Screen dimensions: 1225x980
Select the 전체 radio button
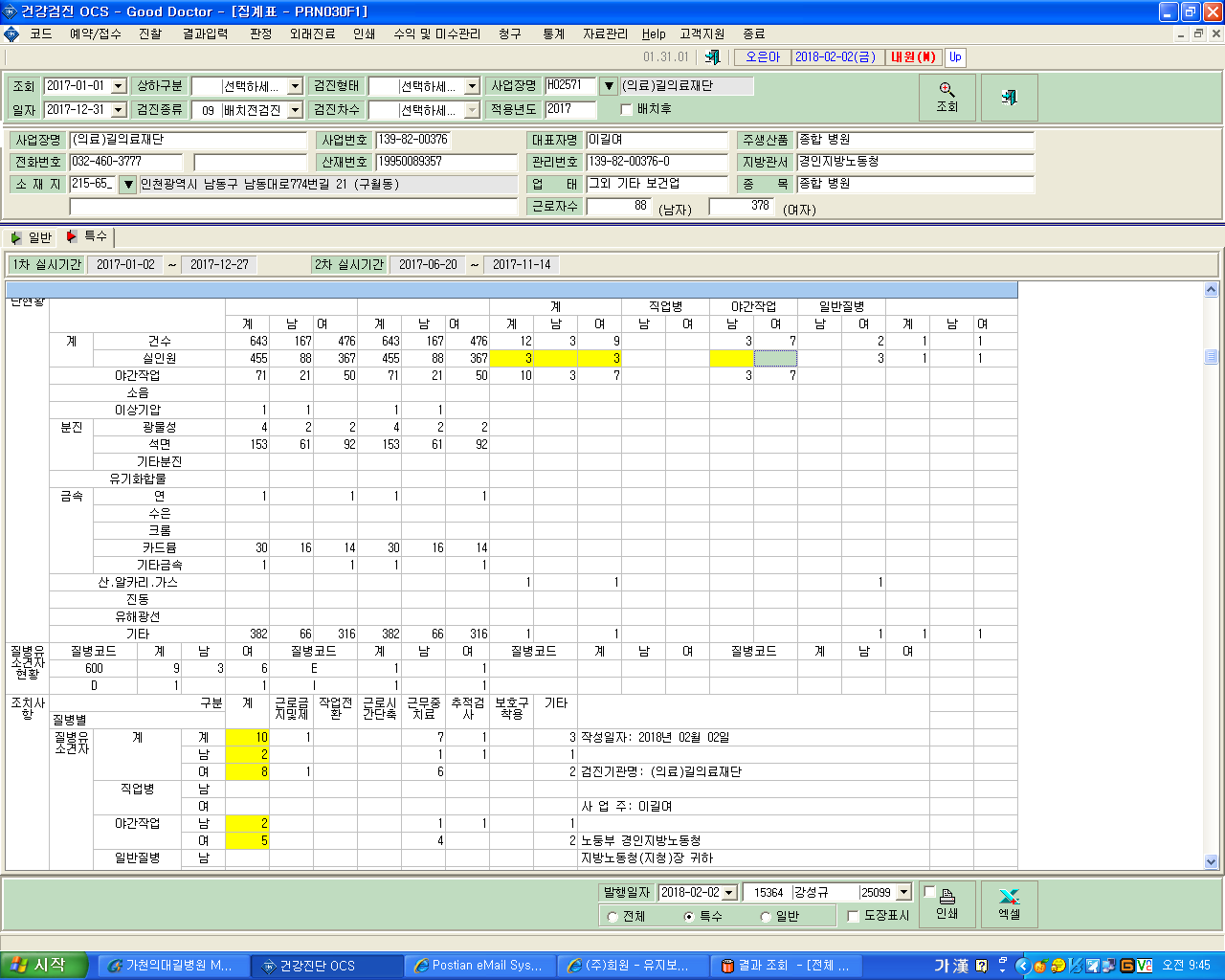[x=612, y=917]
